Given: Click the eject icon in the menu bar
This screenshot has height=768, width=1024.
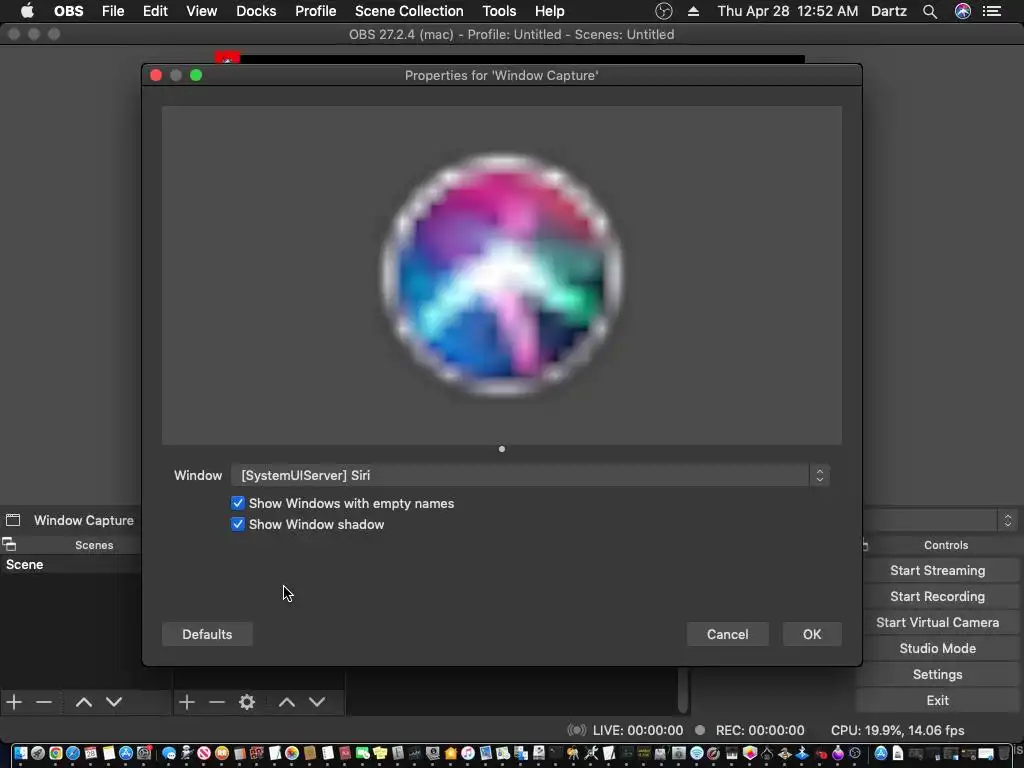Looking at the screenshot, I should 694,11.
